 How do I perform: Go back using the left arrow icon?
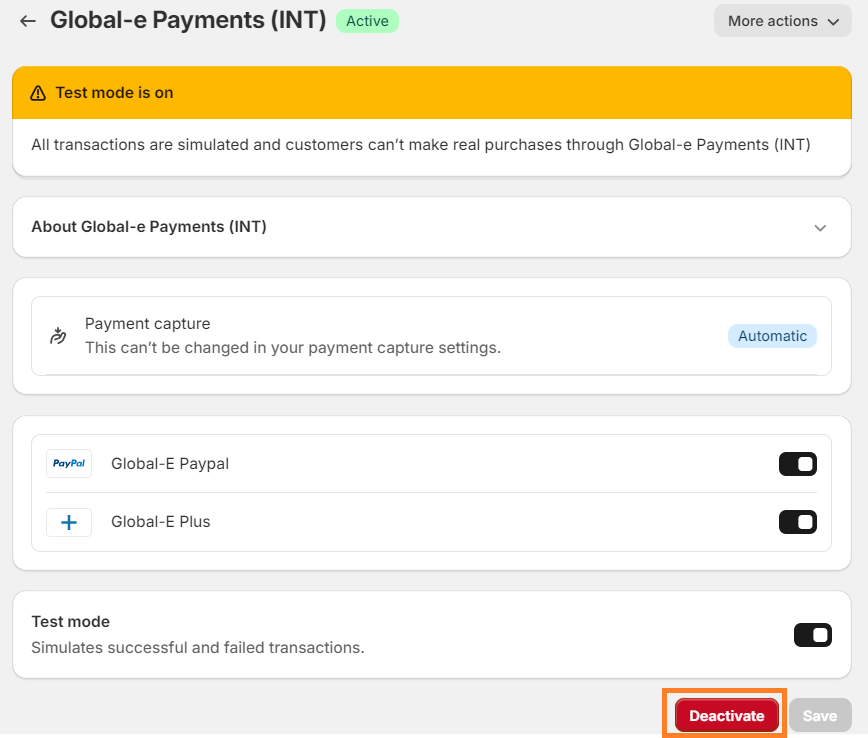[x=28, y=22]
